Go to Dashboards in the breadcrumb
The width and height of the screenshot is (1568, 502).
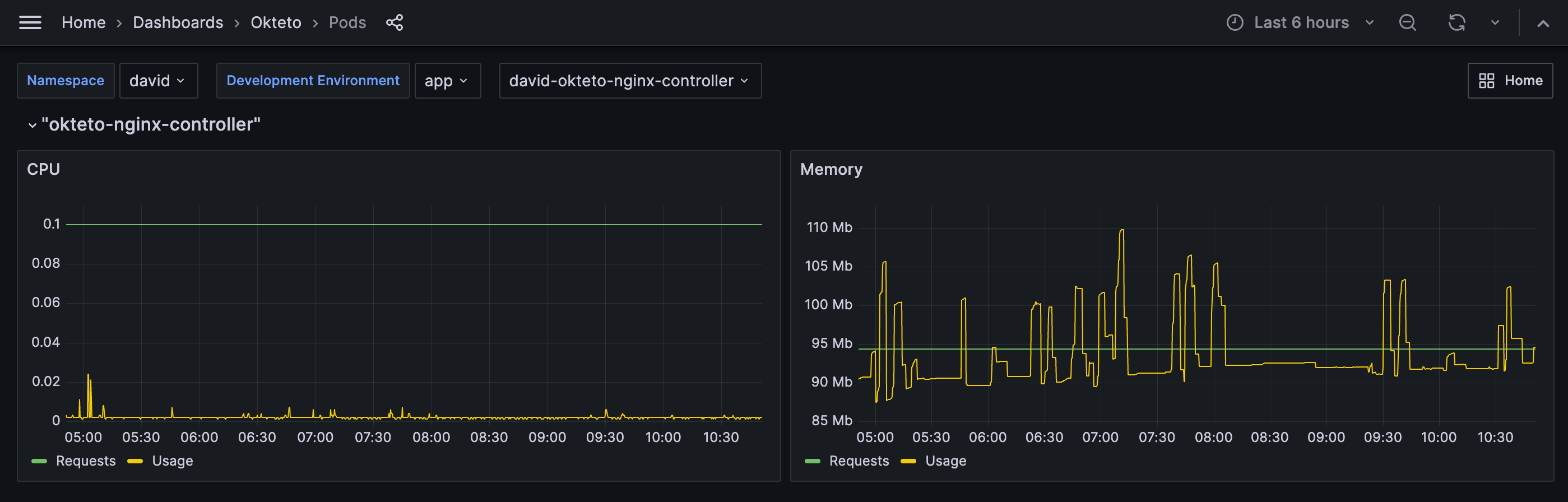[178, 22]
